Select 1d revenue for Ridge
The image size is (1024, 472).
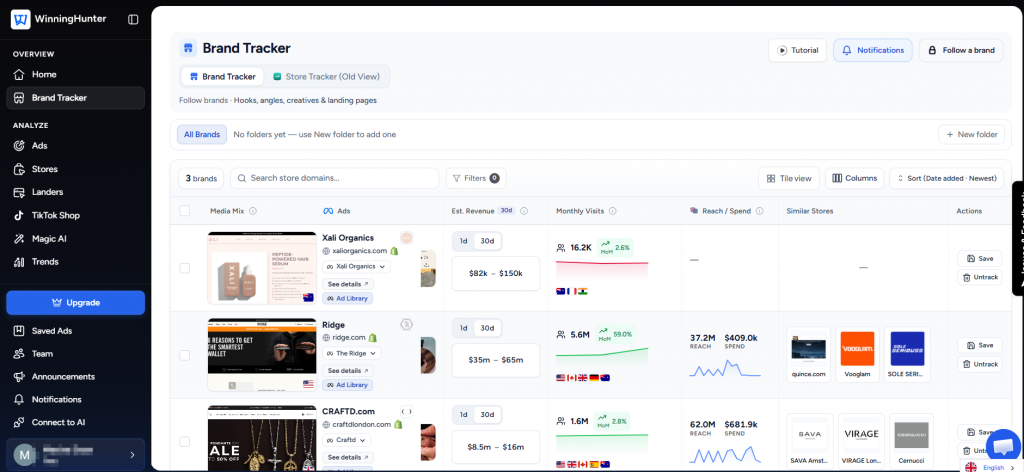pos(464,328)
